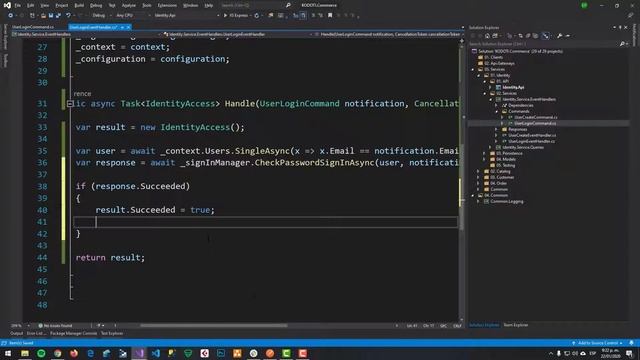The width and height of the screenshot is (640, 360).
Task: Click Solution Explorer Sync with Active Document icon
Action: [520, 36]
